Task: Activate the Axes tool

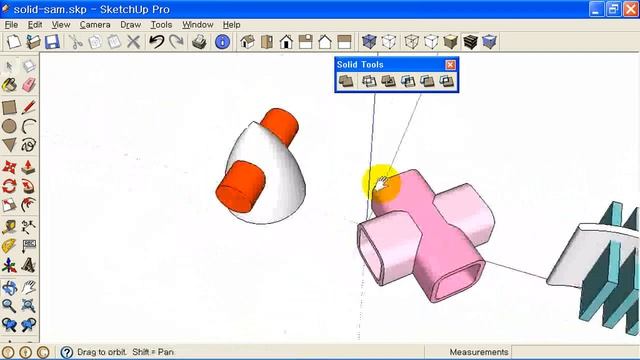Action: pos(9,265)
